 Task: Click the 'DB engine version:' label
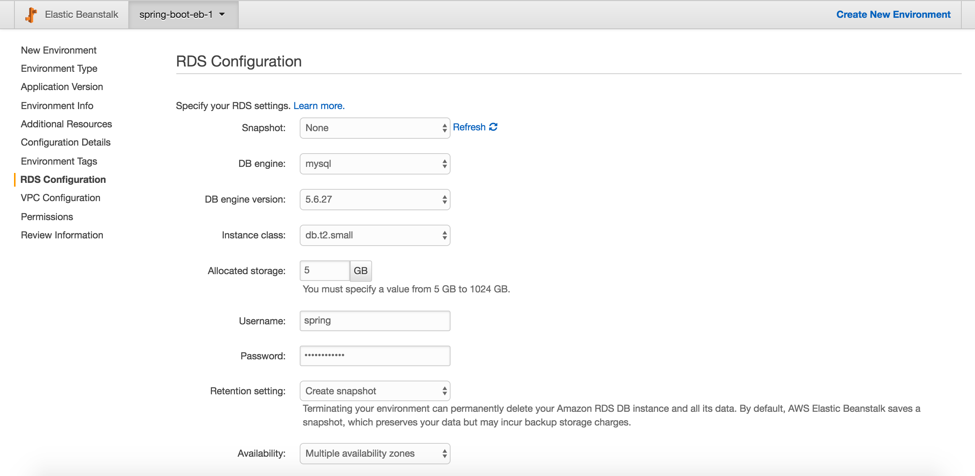click(245, 200)
